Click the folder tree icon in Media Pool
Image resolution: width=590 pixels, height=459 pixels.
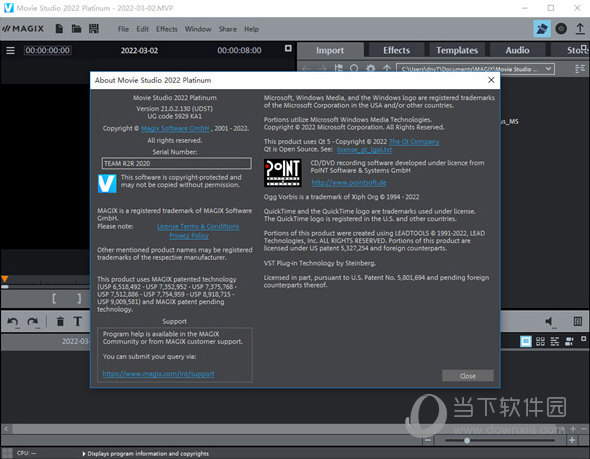(x=339, y=68)
